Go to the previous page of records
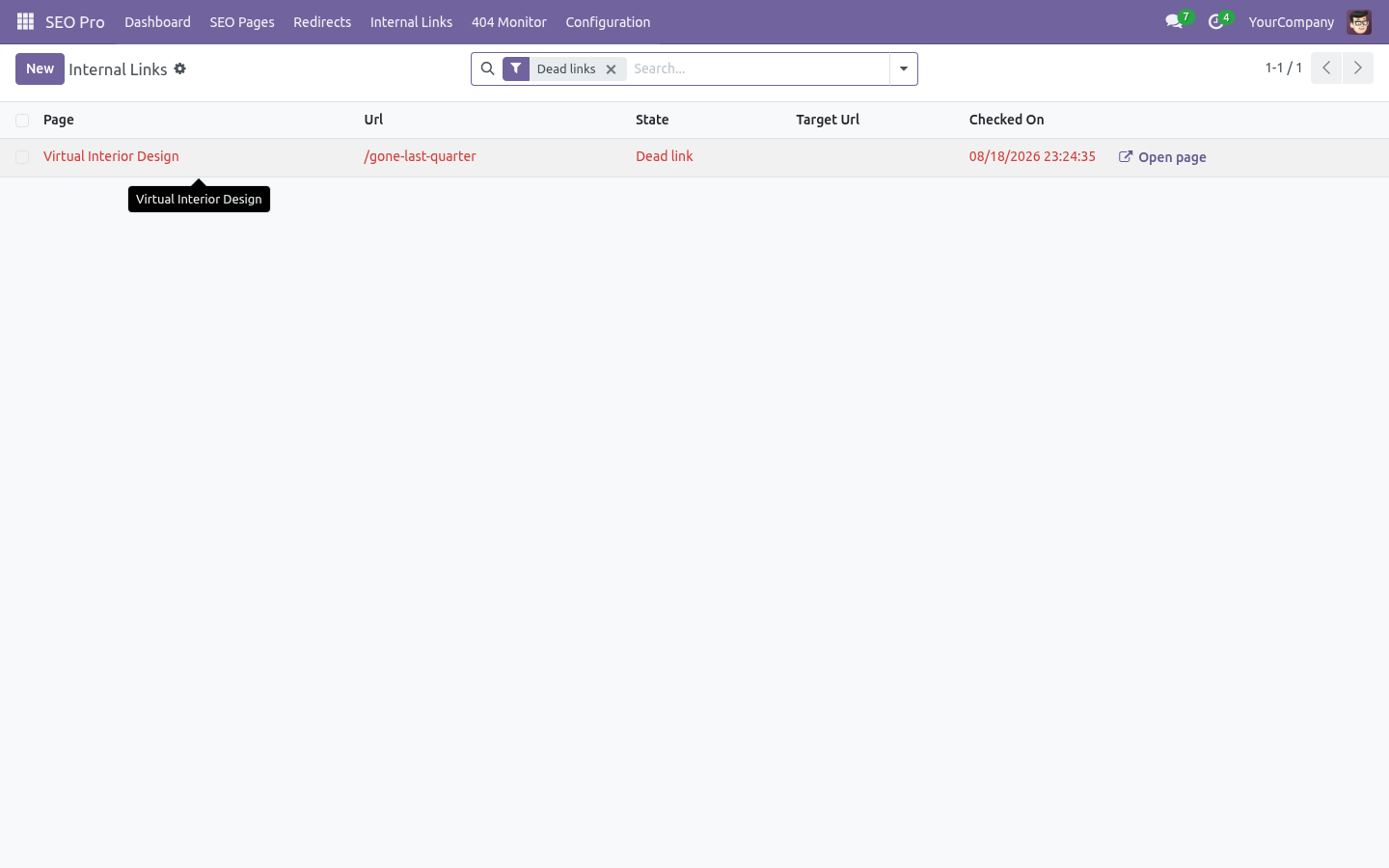This screenshot has height=868, width=1389. point(1326,68)
